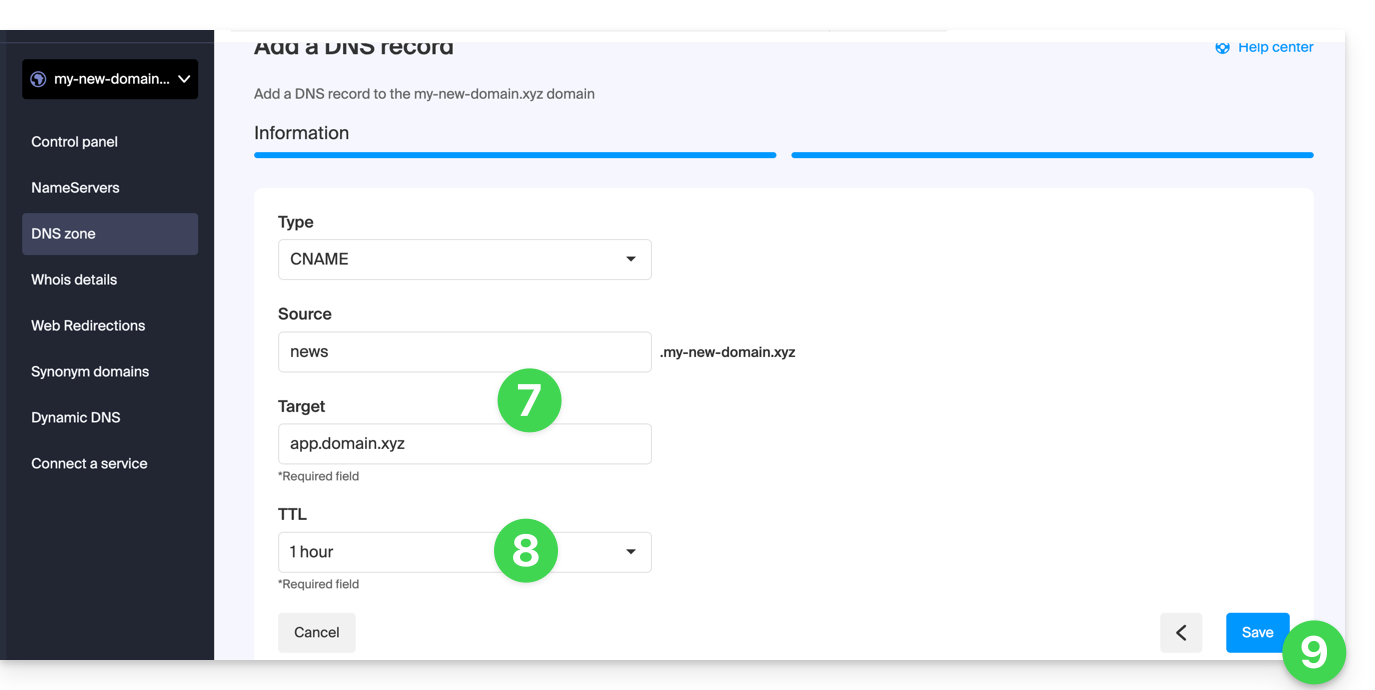Click the first blue progress step bar
This screenshot has width=1375, height=690.
point(515,155)
